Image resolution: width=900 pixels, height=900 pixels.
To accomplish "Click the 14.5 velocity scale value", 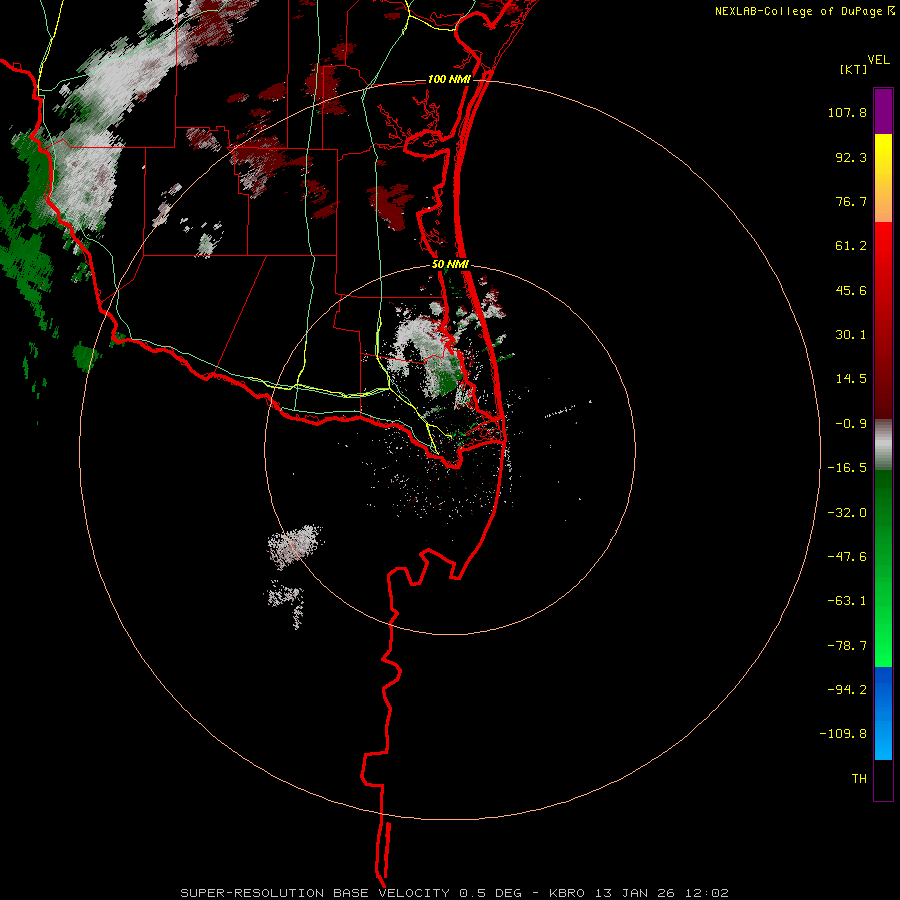I will tap(851, 379).
